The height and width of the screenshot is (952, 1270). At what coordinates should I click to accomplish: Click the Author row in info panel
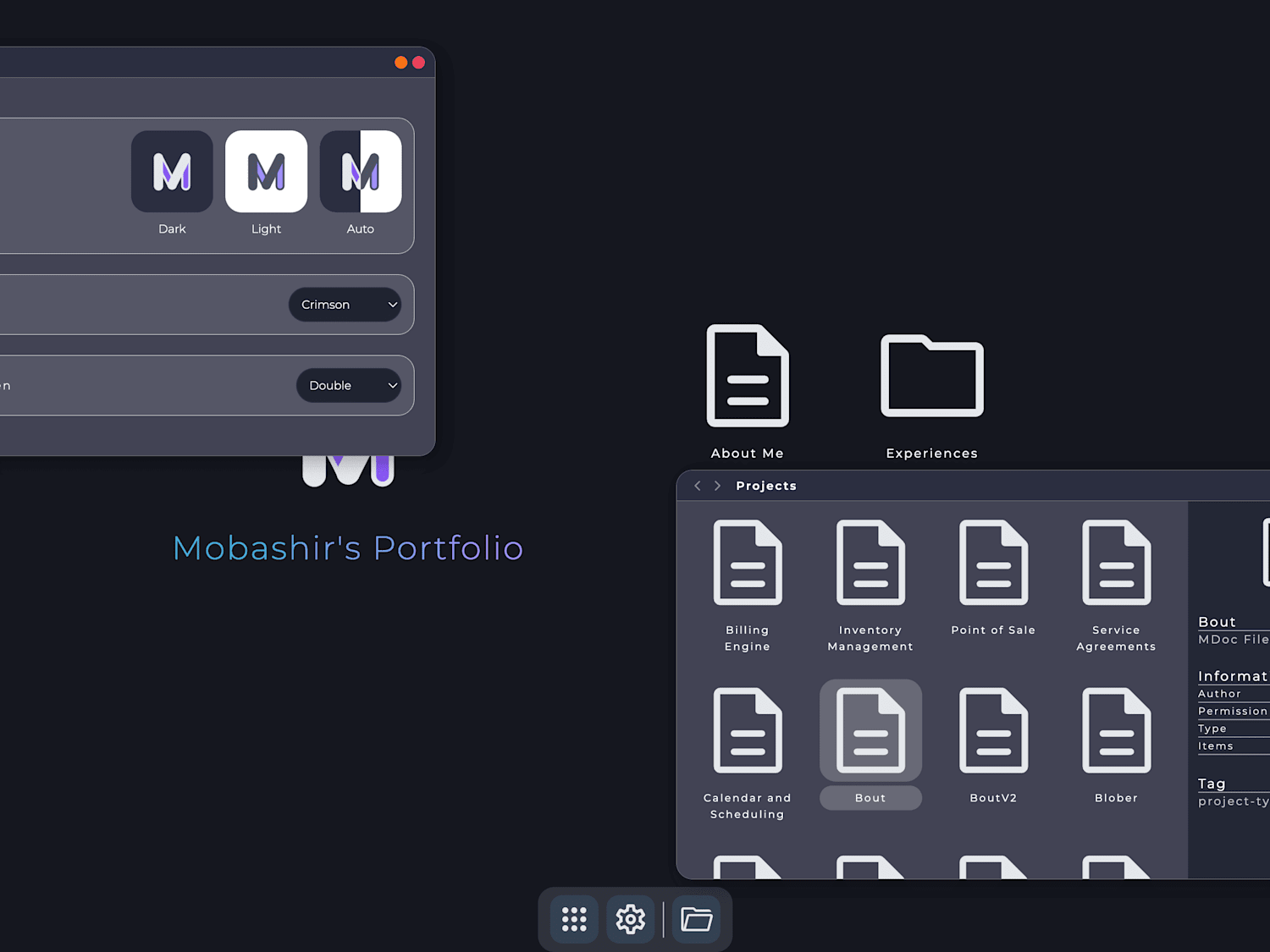(x=1234, y=694)
